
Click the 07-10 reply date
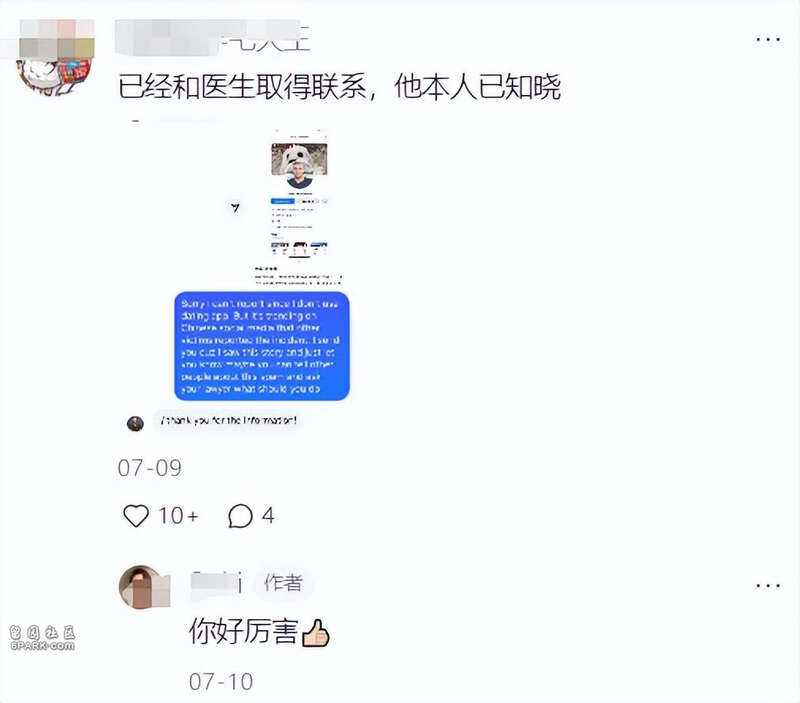[221, 682]
